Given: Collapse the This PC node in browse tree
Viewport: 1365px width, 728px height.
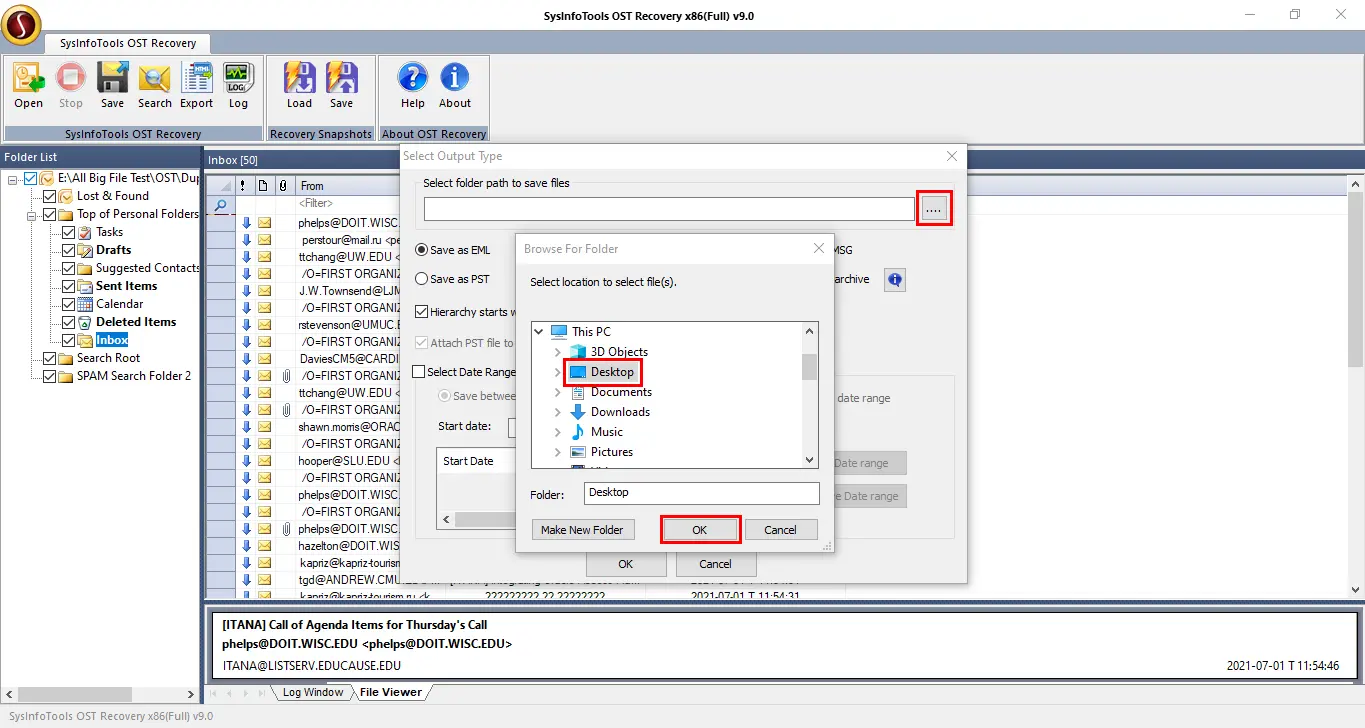Looking at the screenshot, I should pos(540,332).
